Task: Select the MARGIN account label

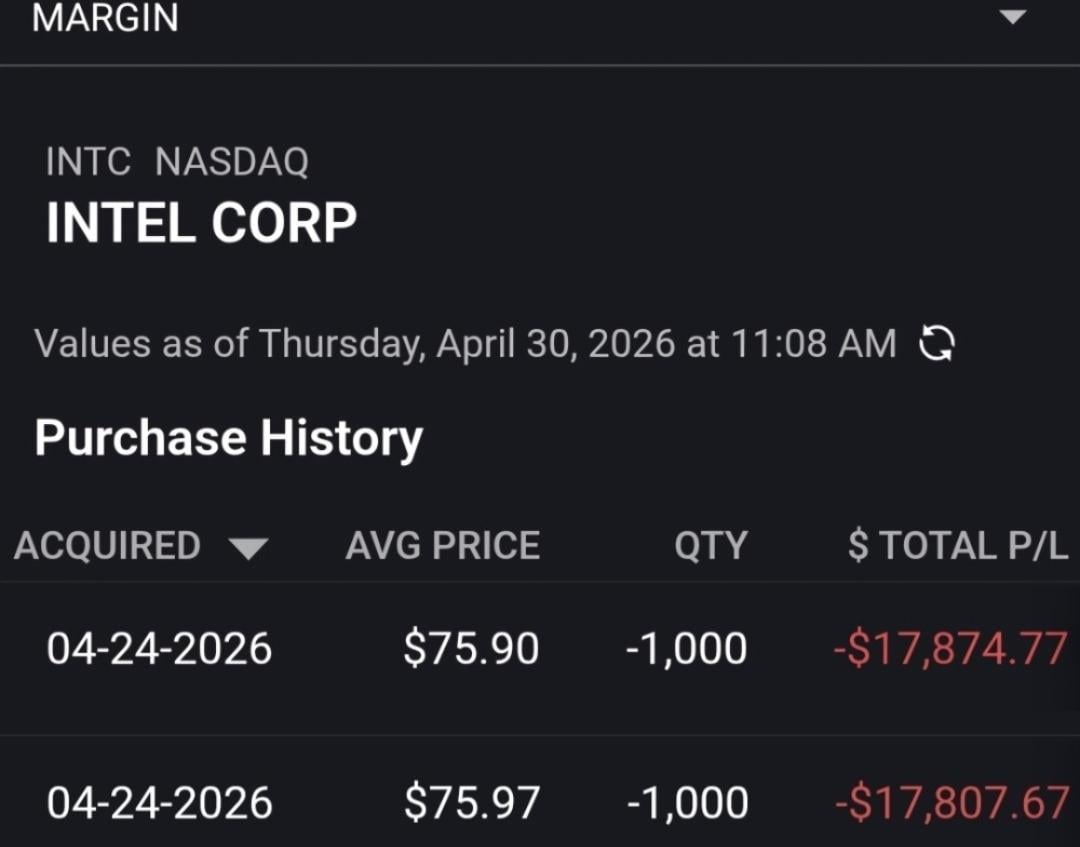Action: click(x=105, y=18)
